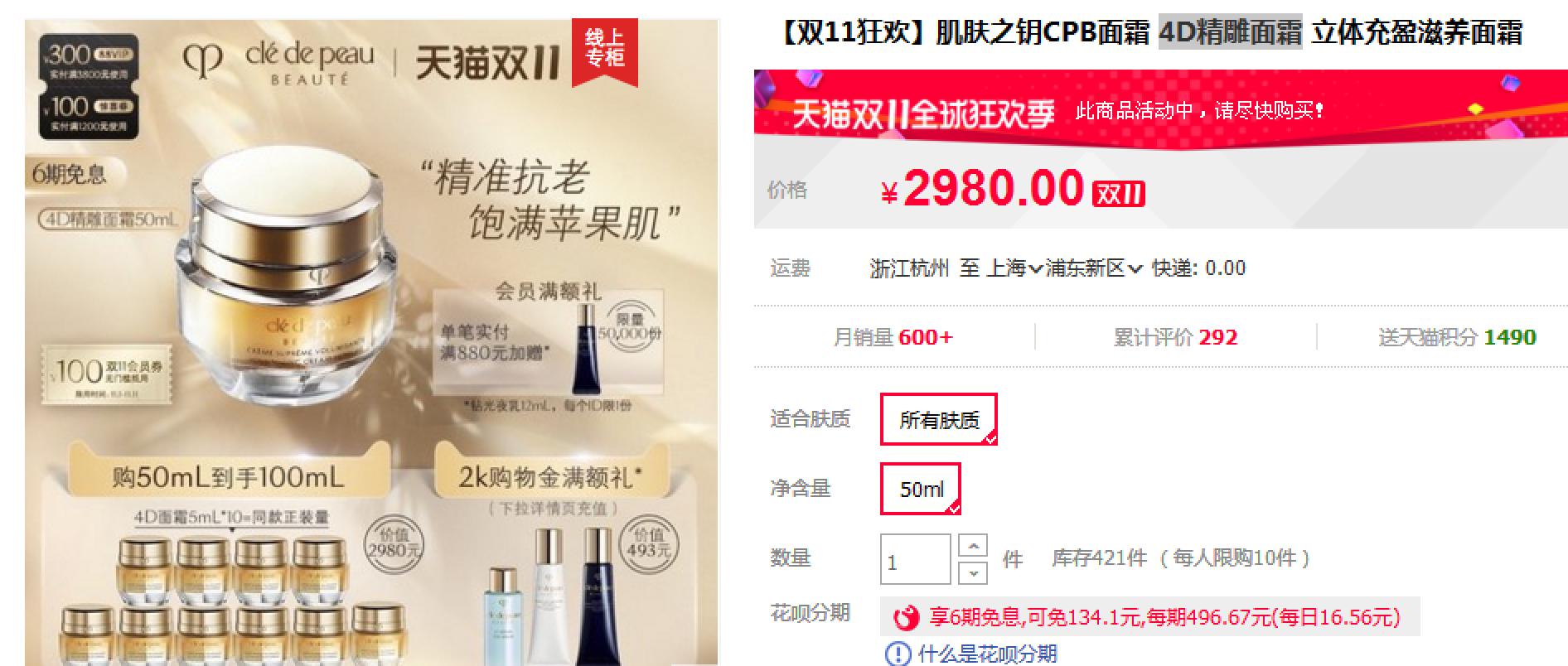Open the 上海 city dropdown
The image size is (1568, 666).
click(x=1014, y=268)
